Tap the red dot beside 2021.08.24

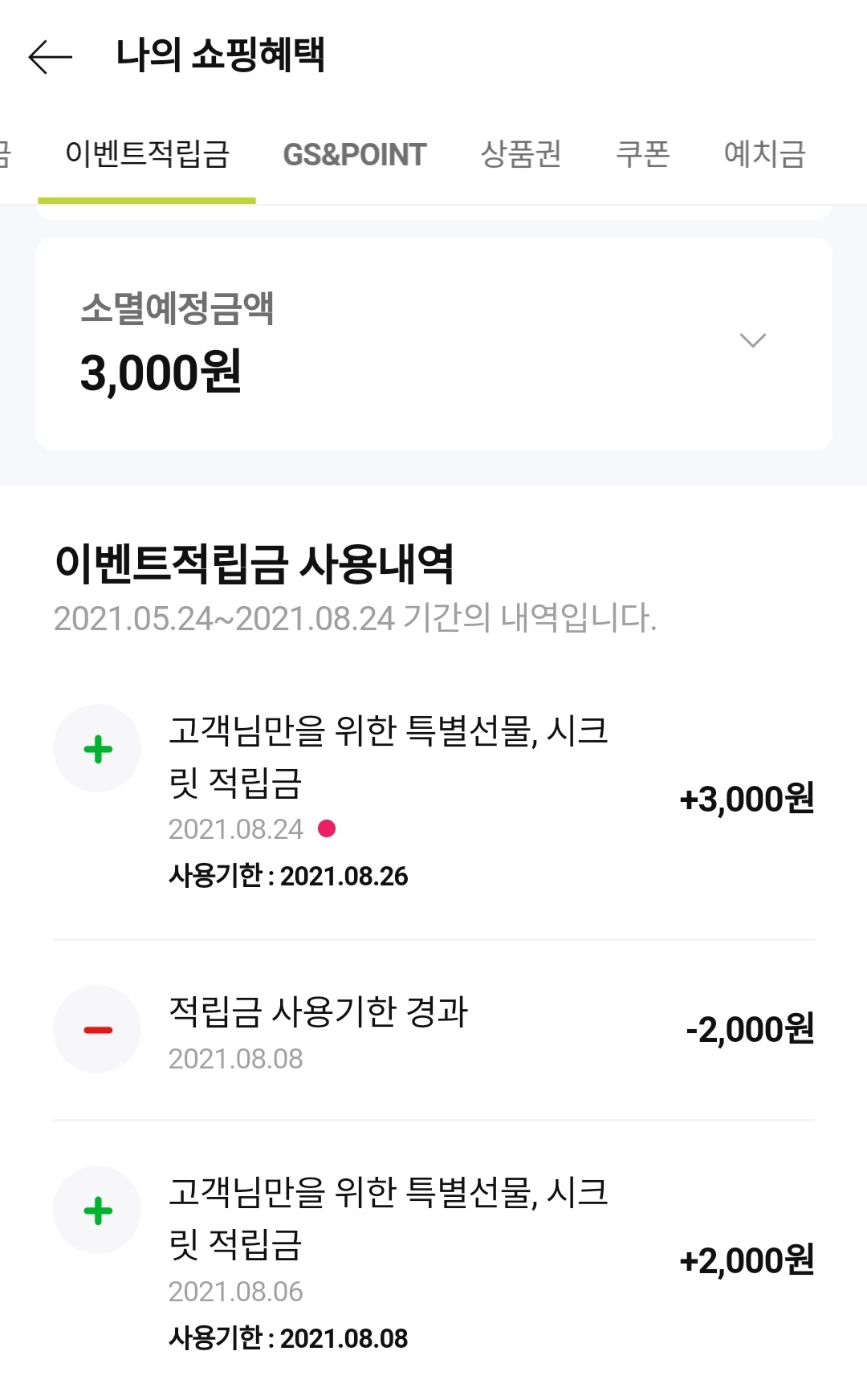click(327, 828)
